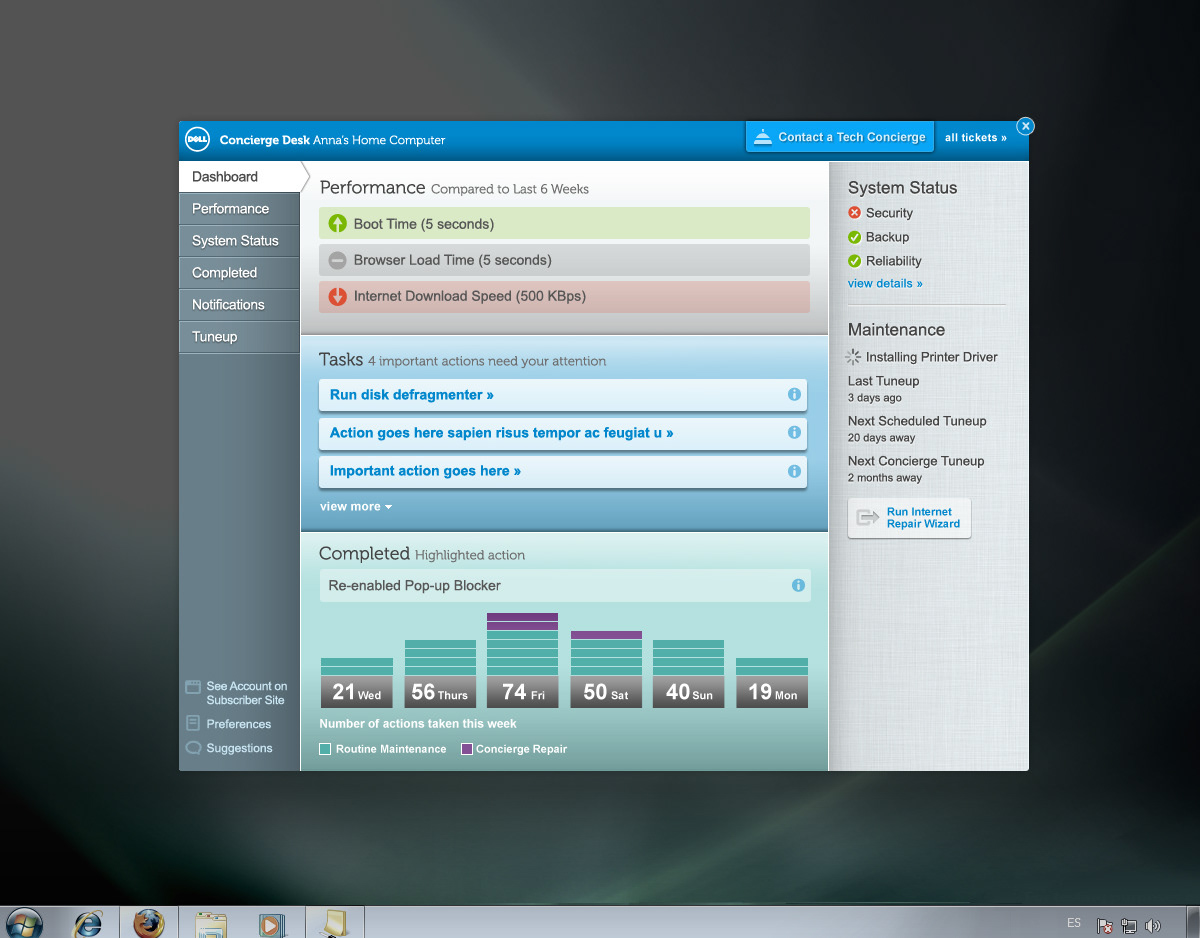Image resolution: width=1200 pixels, height=938 pixels.
Task: Click Routine Maintenance teal legend swatch
Action: point(325,749)
